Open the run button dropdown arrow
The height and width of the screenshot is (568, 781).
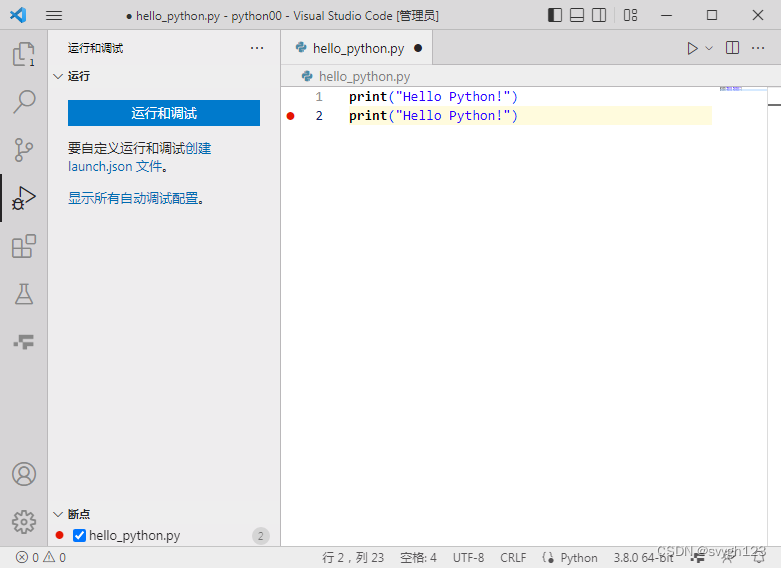coord(709,48)
